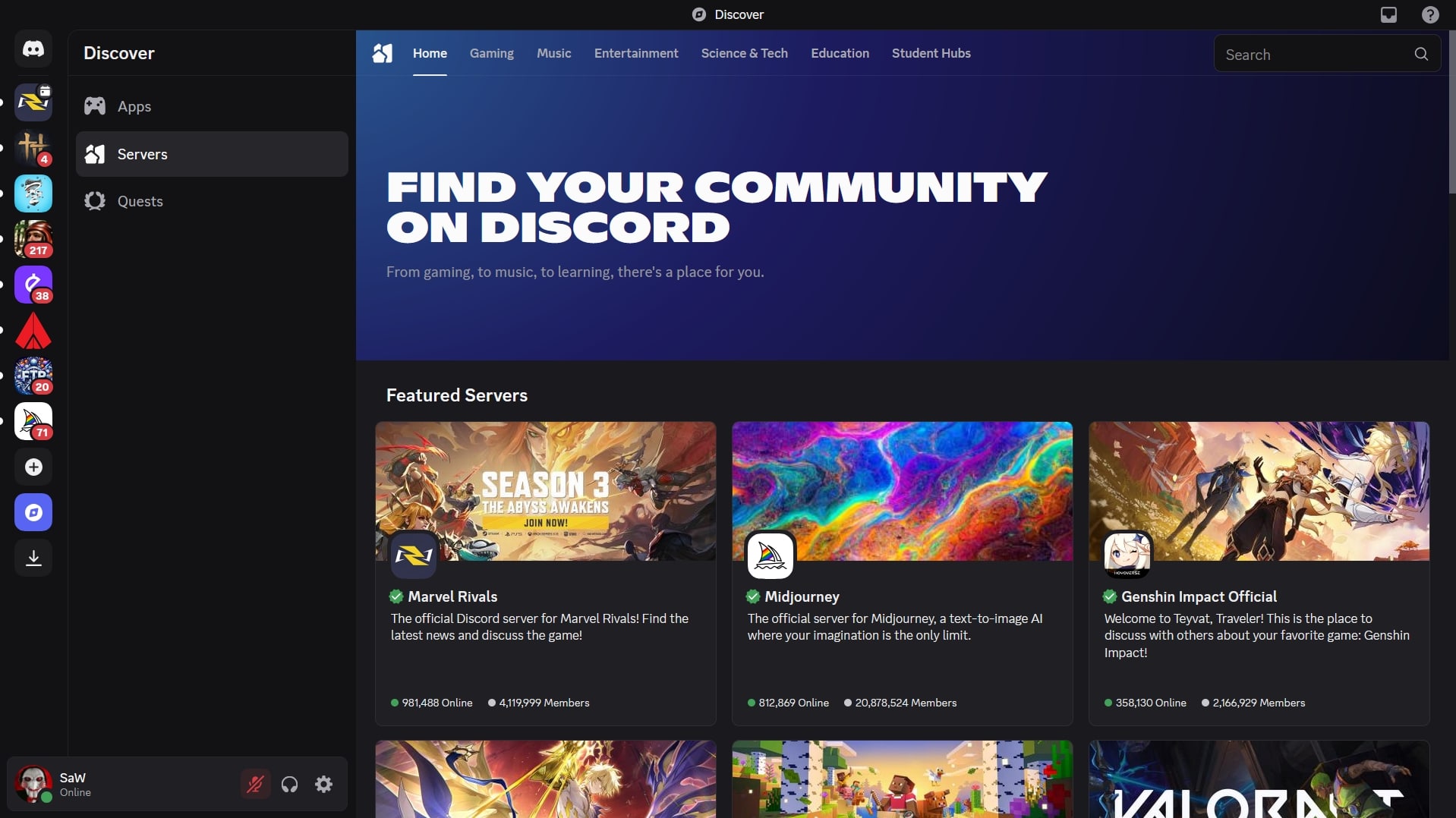Select Apps in Discover sidebar
Image resolution: width=1456 pixels, height=818 pixels.
212,106
